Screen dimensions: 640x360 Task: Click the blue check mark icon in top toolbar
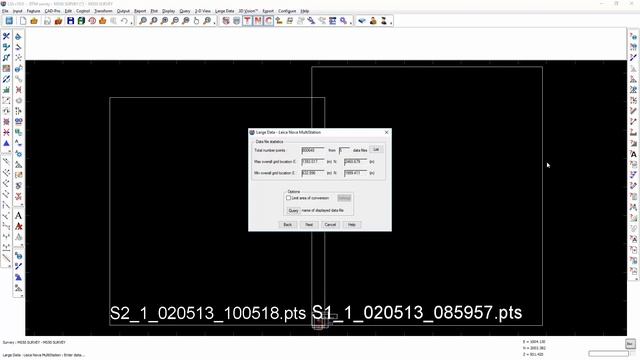click(362, 21)
